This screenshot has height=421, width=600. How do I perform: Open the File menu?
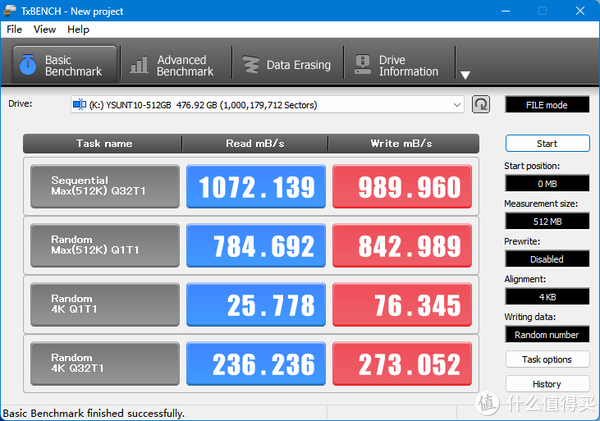coord(15,29)
